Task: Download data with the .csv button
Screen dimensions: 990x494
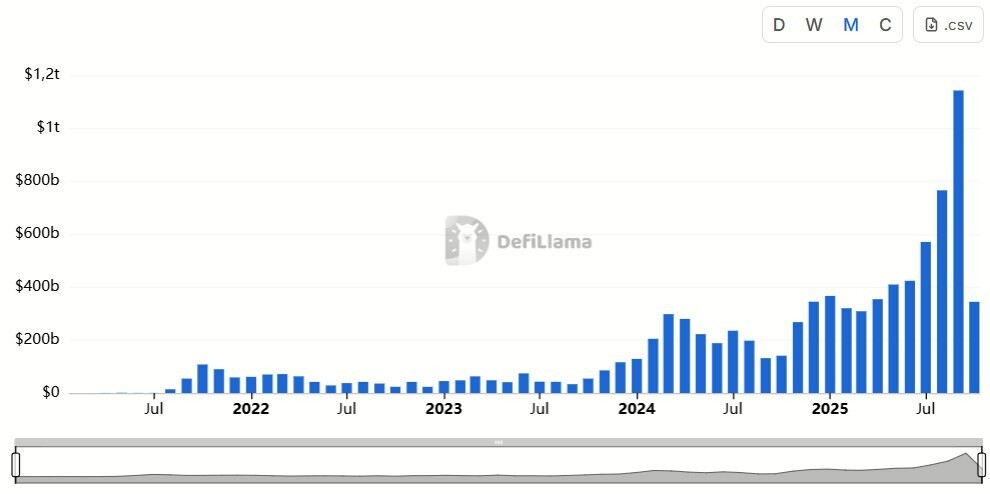Action: pos(950,25)
